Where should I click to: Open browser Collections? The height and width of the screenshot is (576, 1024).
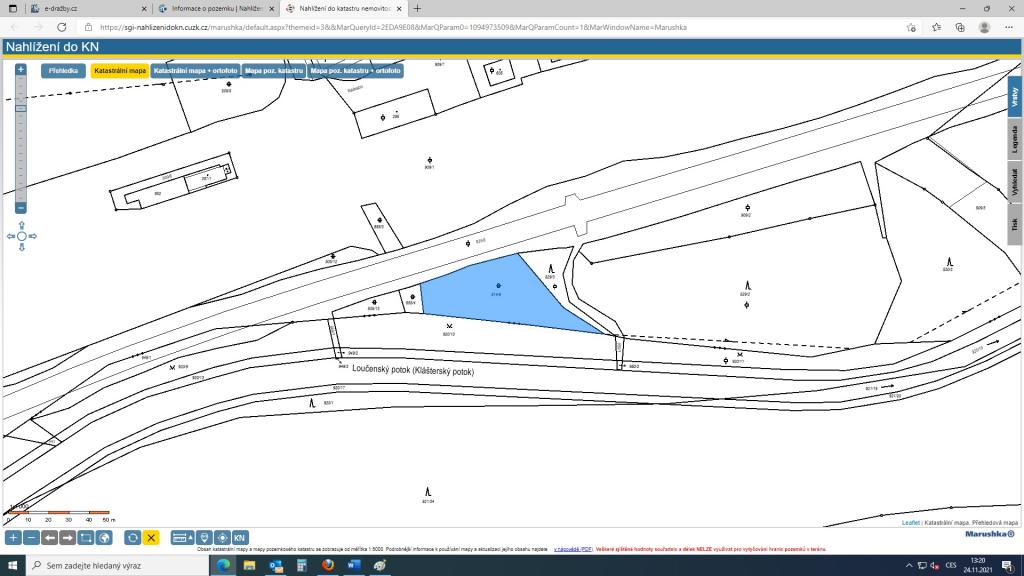[960, 27]
